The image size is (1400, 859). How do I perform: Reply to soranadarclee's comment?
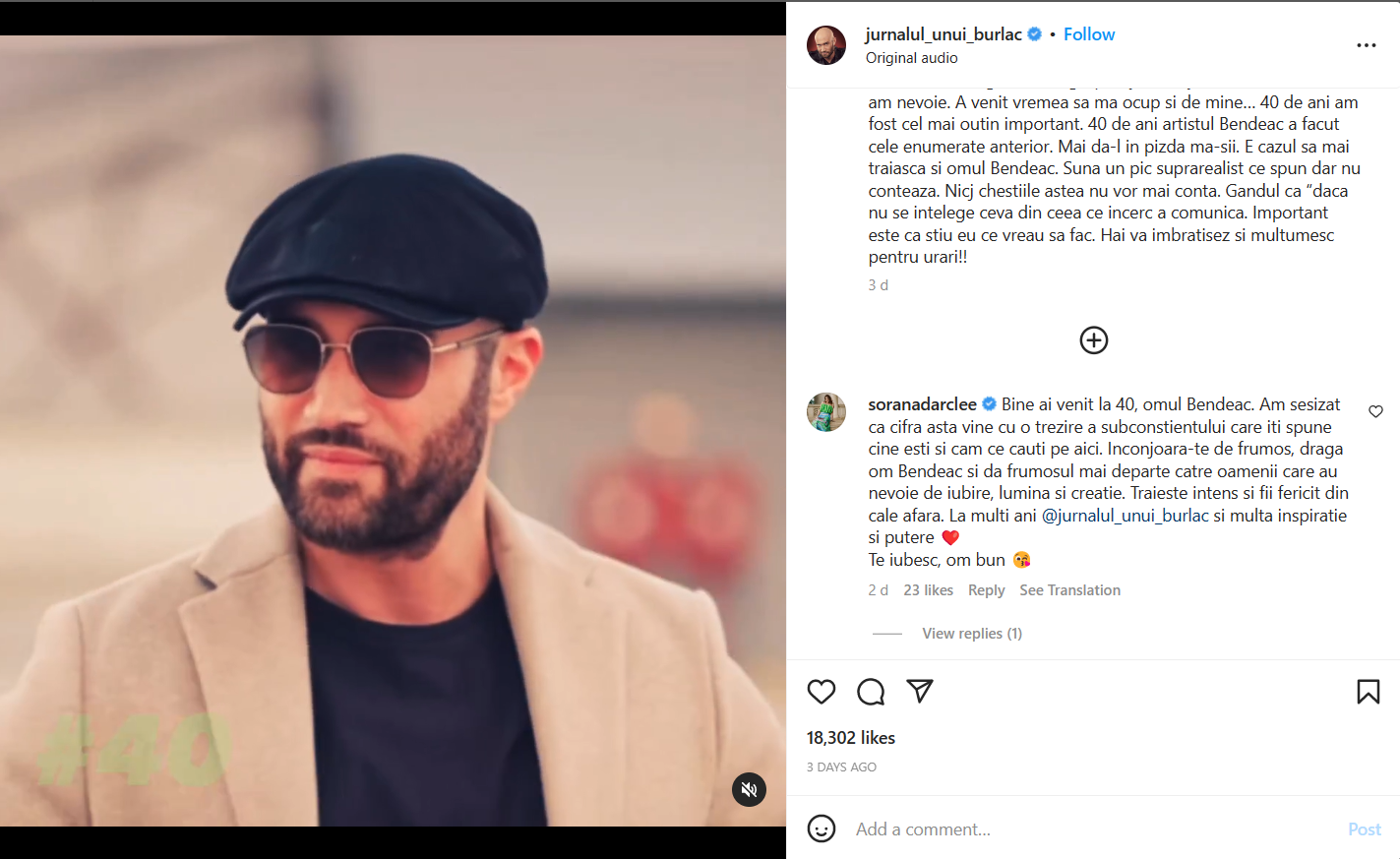(x=986, y=590)
